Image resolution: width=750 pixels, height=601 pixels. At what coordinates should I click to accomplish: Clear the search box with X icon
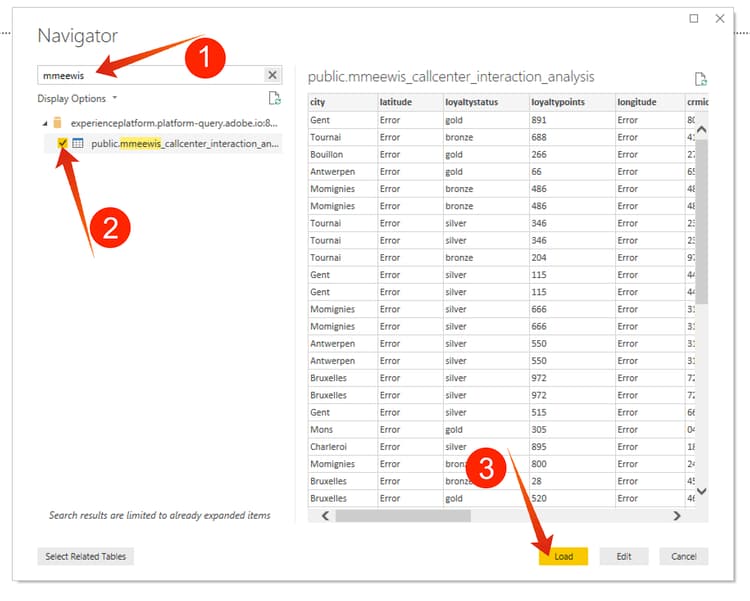(x=272, y=75)
